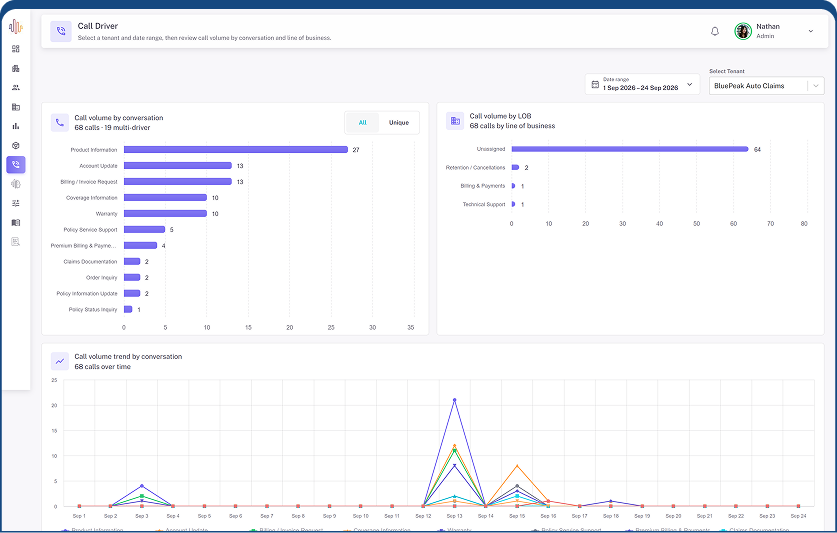Viewport: 837px width, 533px height.
Task: Select the active Call Driver phone icon in sidebar
Action: [15, 164]
